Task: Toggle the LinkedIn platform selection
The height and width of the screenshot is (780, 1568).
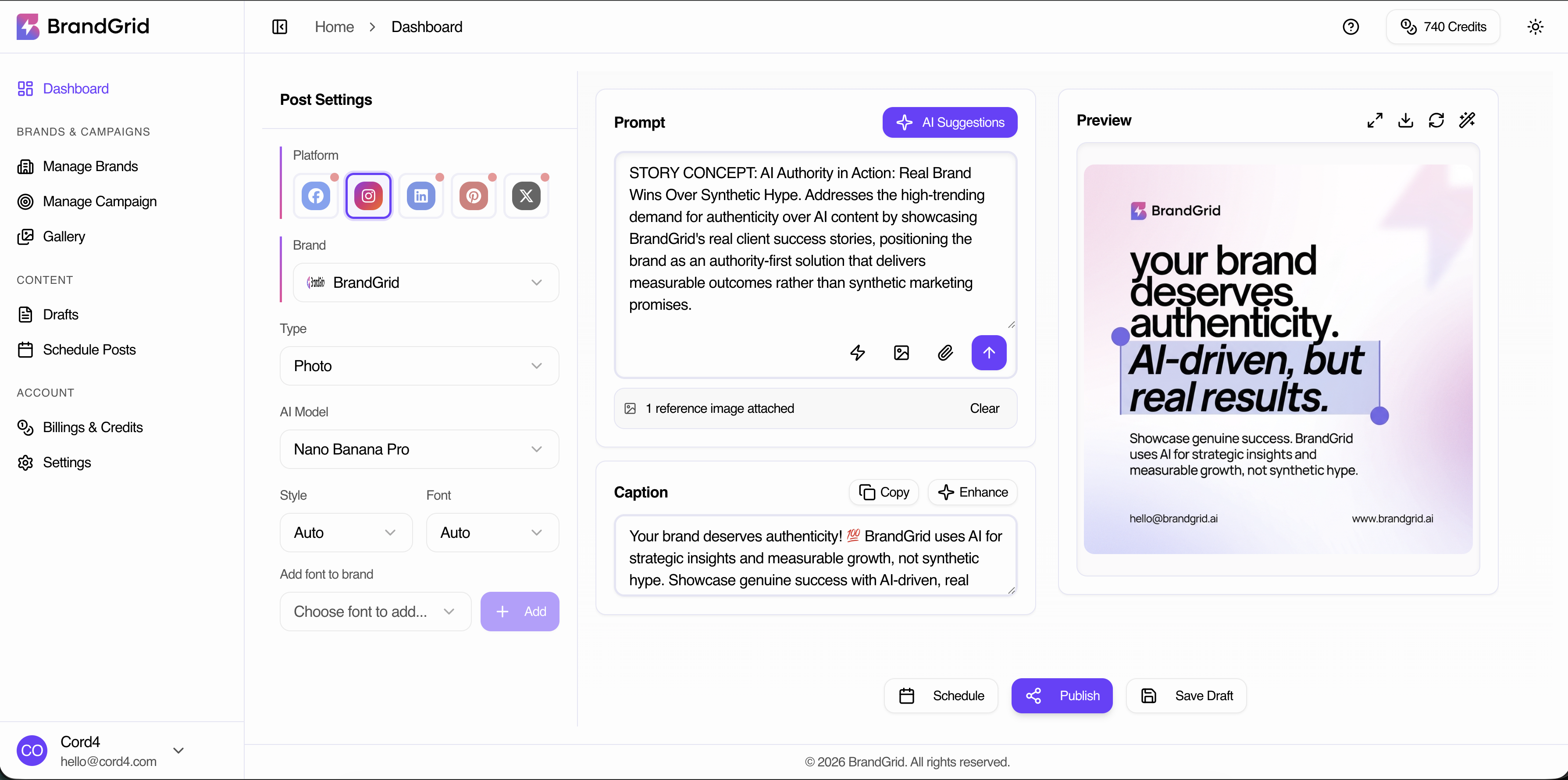Action: coord(421,196)
